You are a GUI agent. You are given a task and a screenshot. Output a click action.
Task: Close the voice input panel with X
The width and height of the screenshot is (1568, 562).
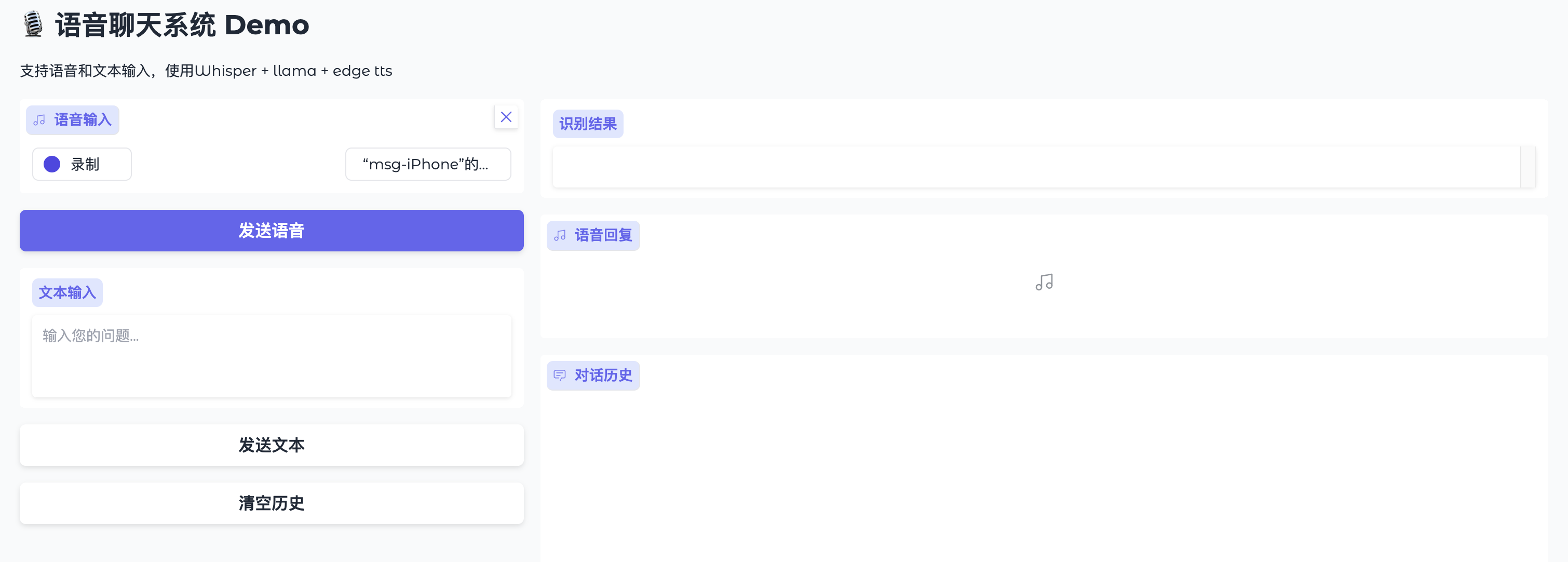(x=506, y=117)
